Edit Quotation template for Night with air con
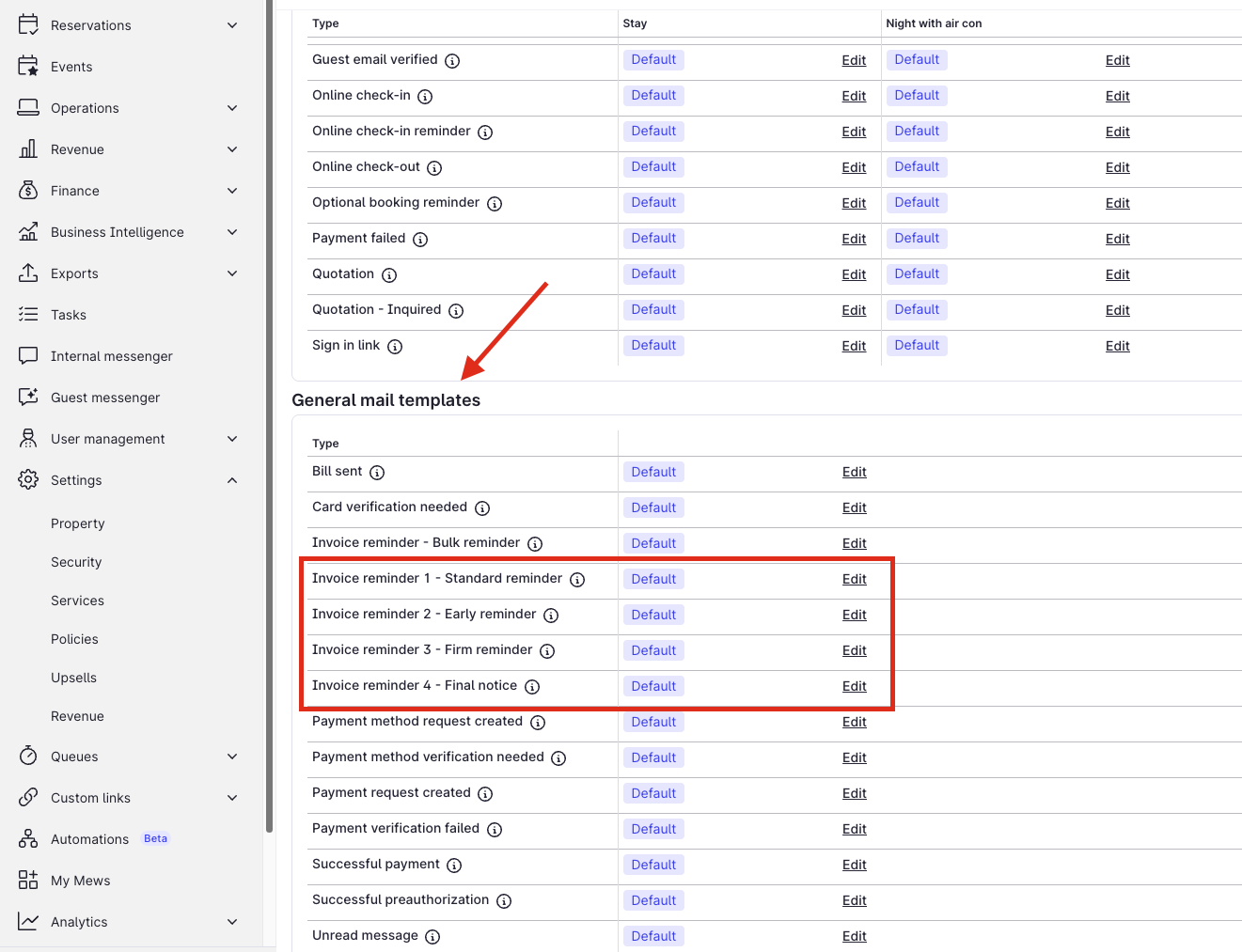 click(1118, 274)
